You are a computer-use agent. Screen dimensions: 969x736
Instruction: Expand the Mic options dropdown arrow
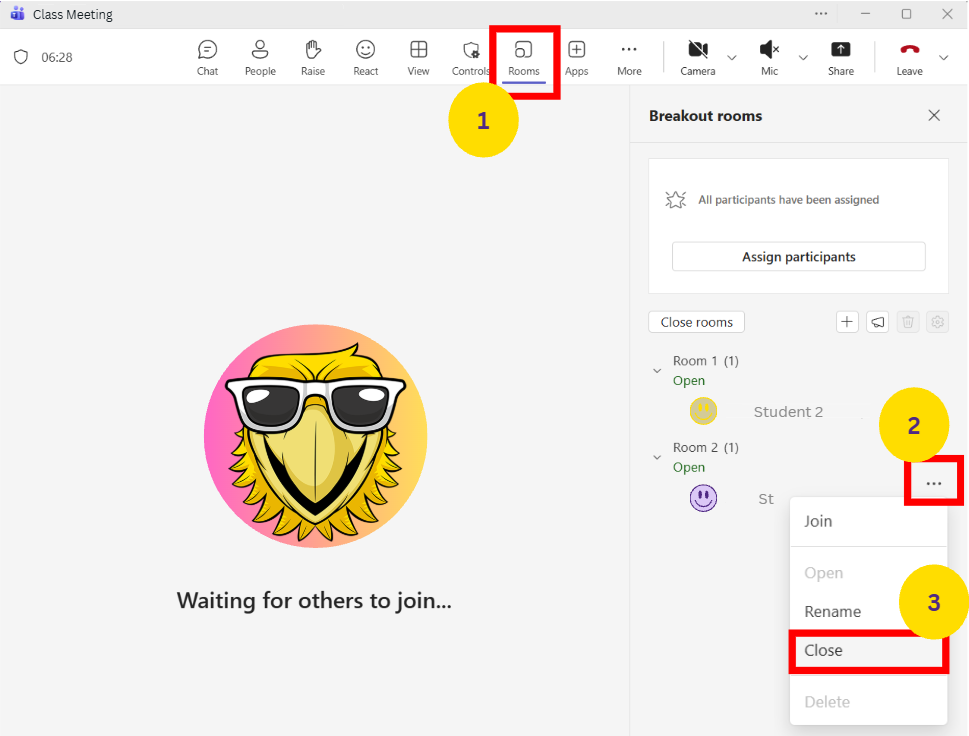click(x=802, y=58)
